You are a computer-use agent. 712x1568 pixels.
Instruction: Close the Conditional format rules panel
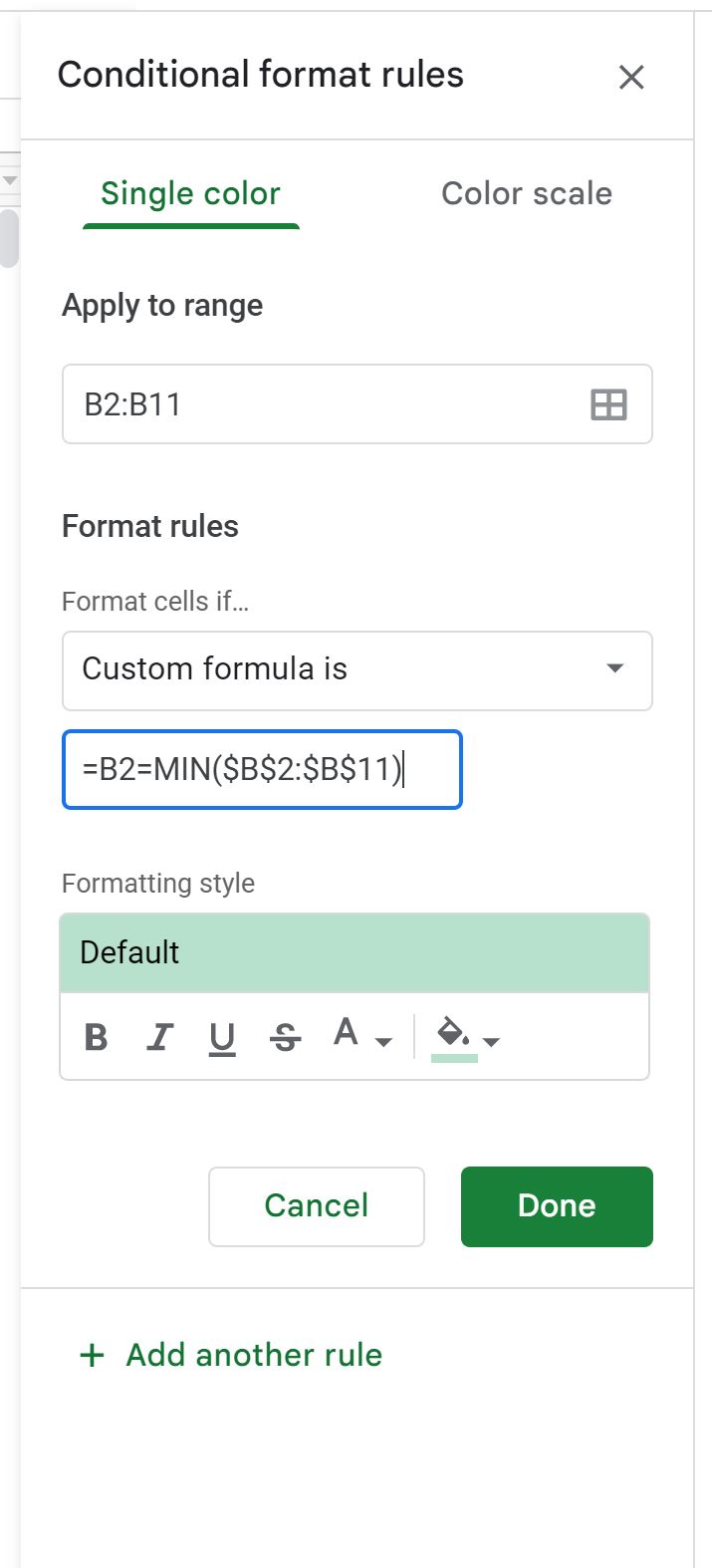pyautogui.click(x=632, y=77)
